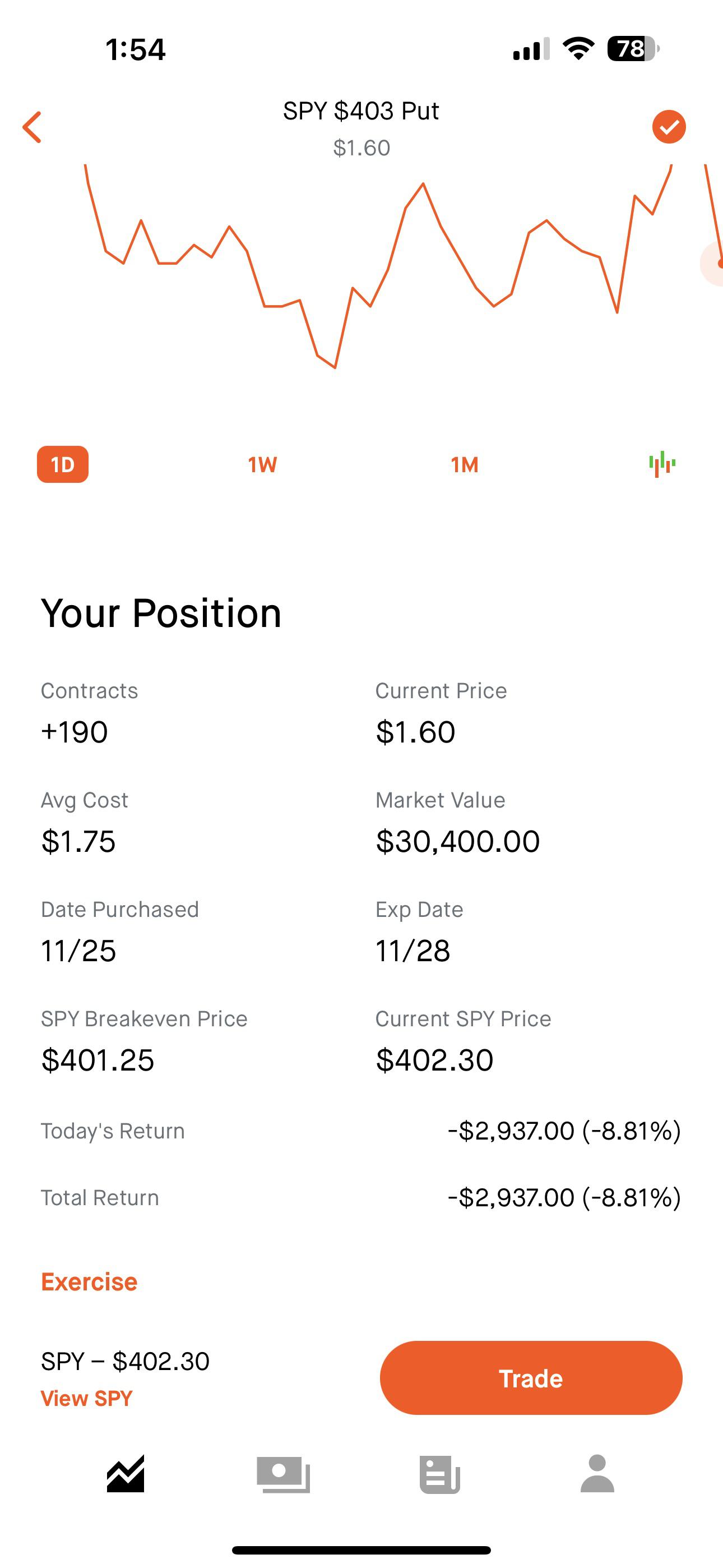The image size is (723, 1568).
Task: Open the investing chart tab icon
Action: [x=126, y=1474]
